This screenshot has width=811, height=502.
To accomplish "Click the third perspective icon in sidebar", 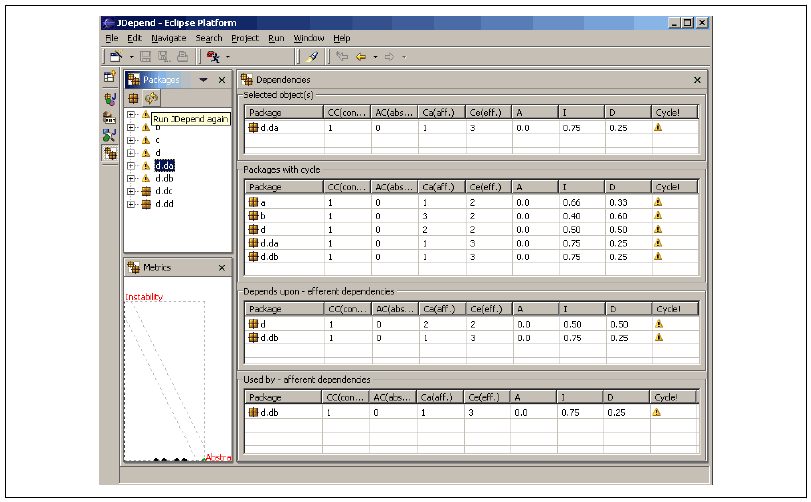I will click(x=109, y=117).
